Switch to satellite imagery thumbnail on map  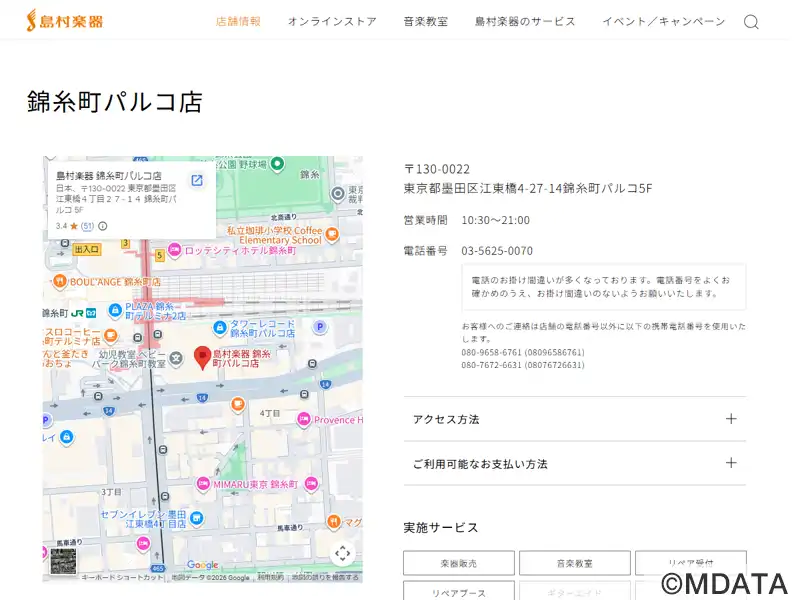pos(63,561)
